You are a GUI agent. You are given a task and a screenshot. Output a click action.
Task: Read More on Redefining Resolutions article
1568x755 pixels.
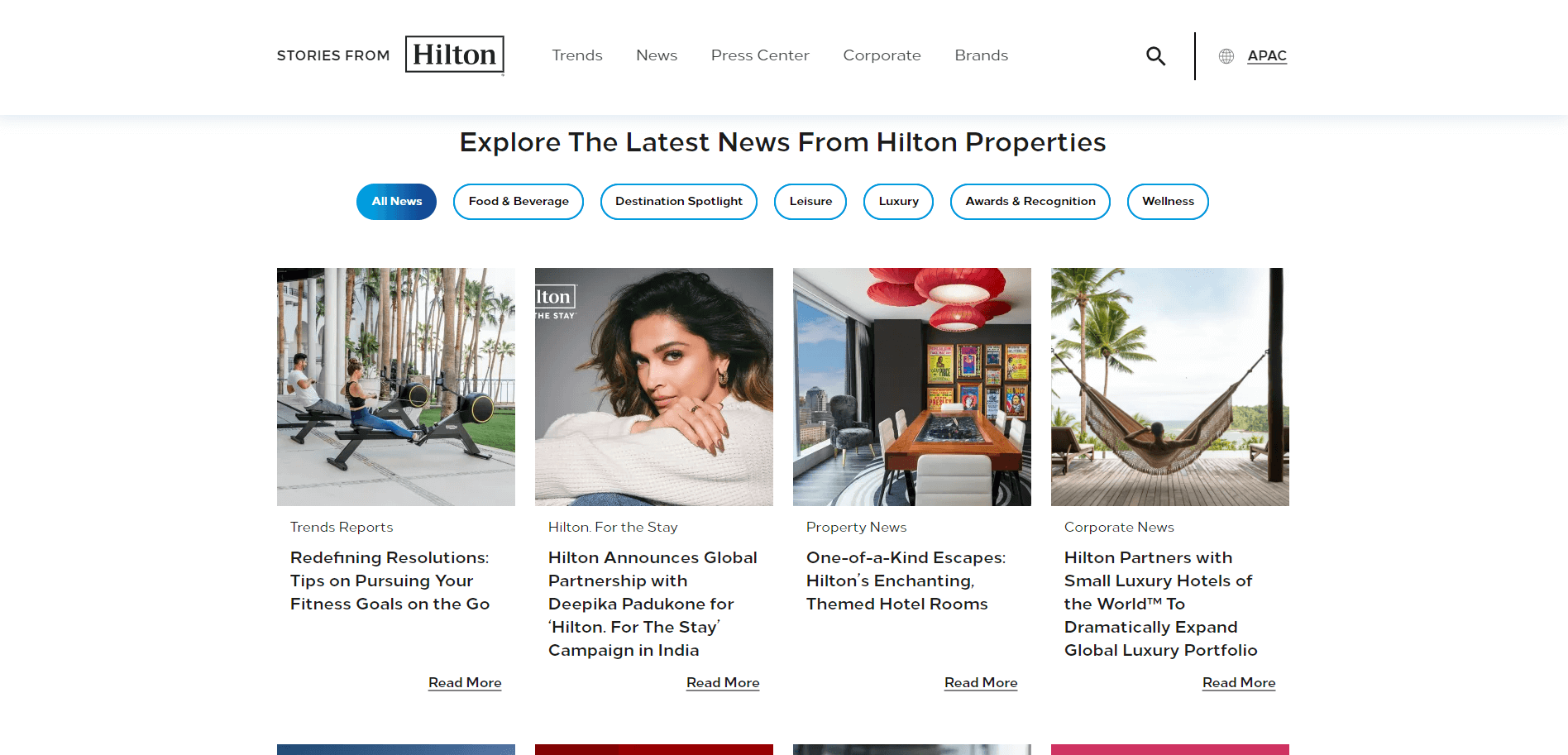coord(465,683)
